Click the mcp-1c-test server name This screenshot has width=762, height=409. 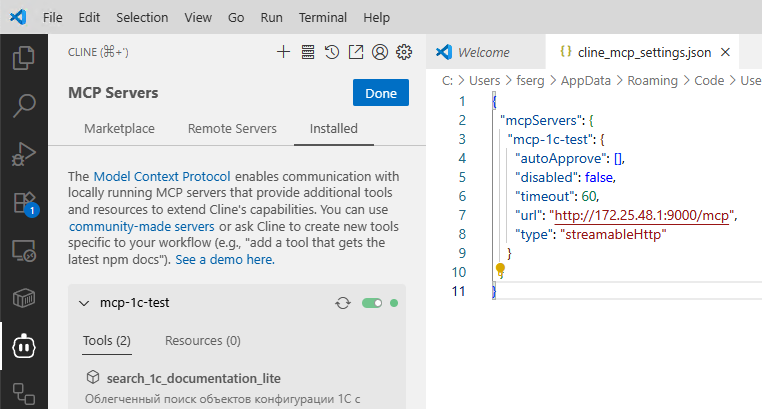pyautogui.click(x=135, y=303)
